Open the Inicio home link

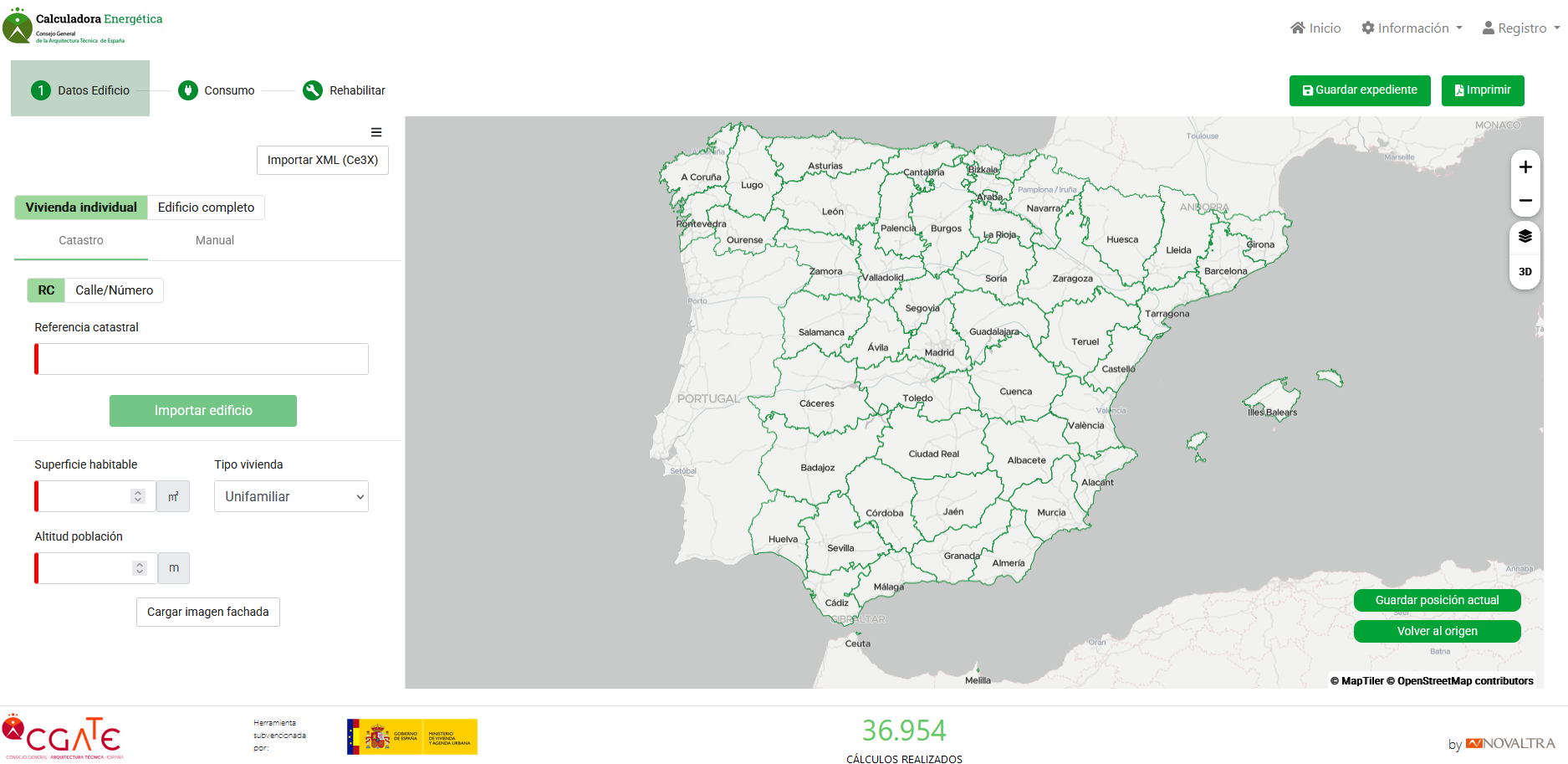click(1315, 28)
